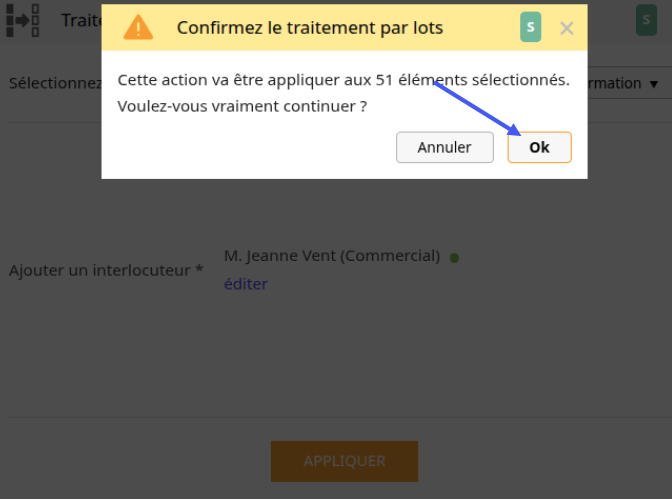
Task: Select the M. Jeanne Vent (Commercial) entry
Action: click(332, 256)
